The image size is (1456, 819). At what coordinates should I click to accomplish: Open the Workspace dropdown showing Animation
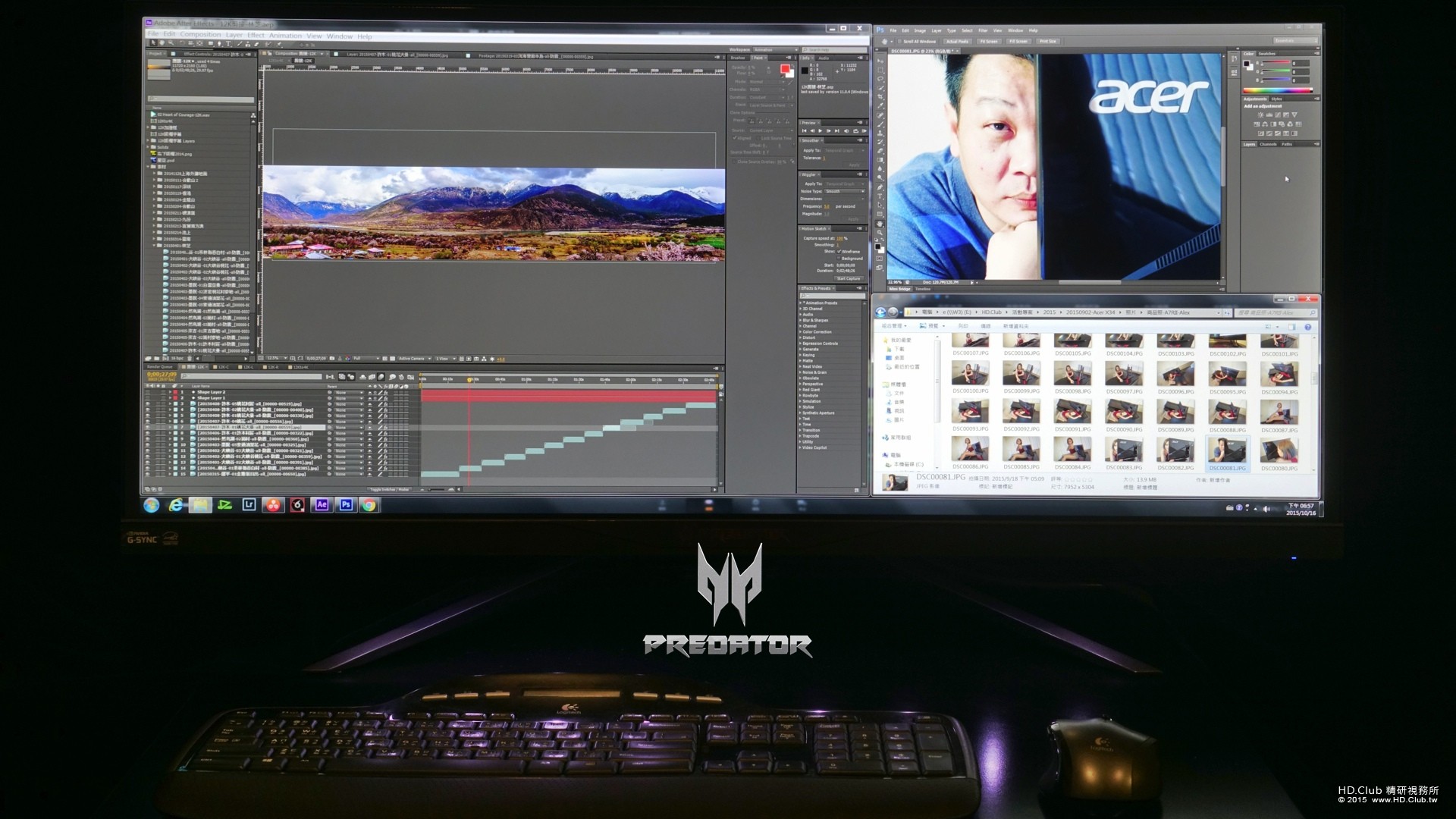pyautogui.click(x=774, y=50)
